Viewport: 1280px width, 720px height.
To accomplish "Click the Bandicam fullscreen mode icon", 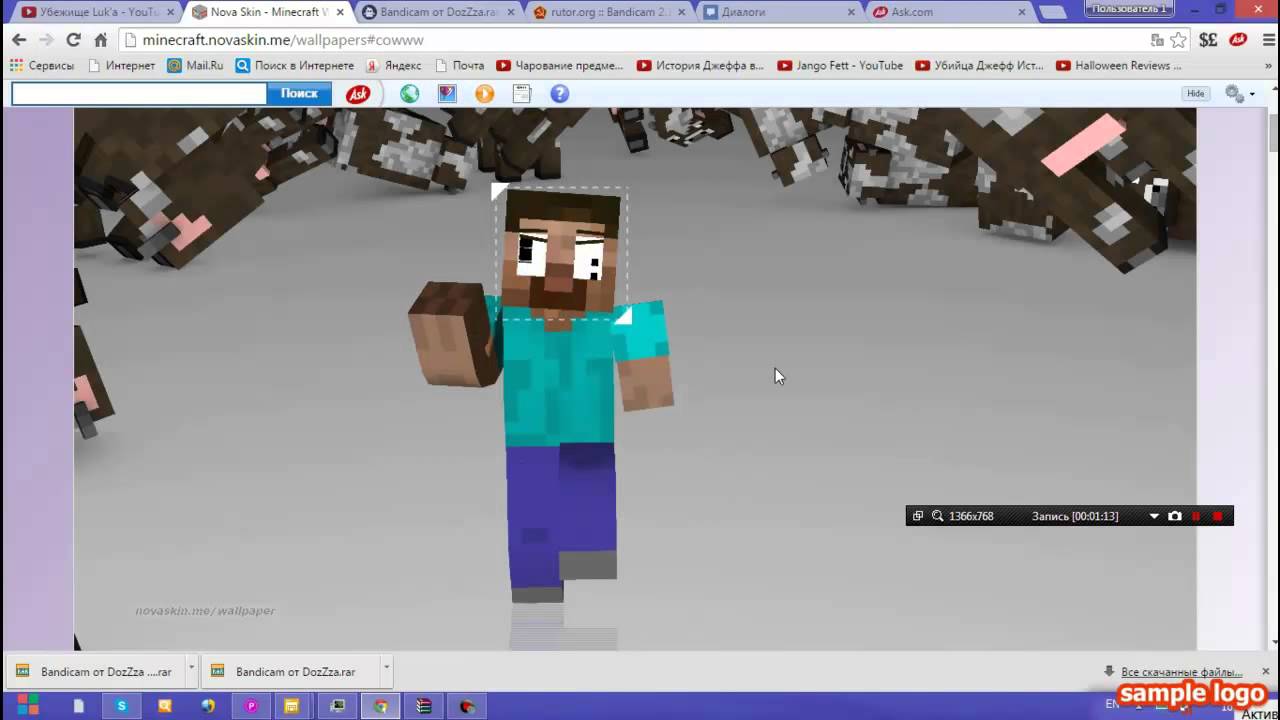I will 918,516.
